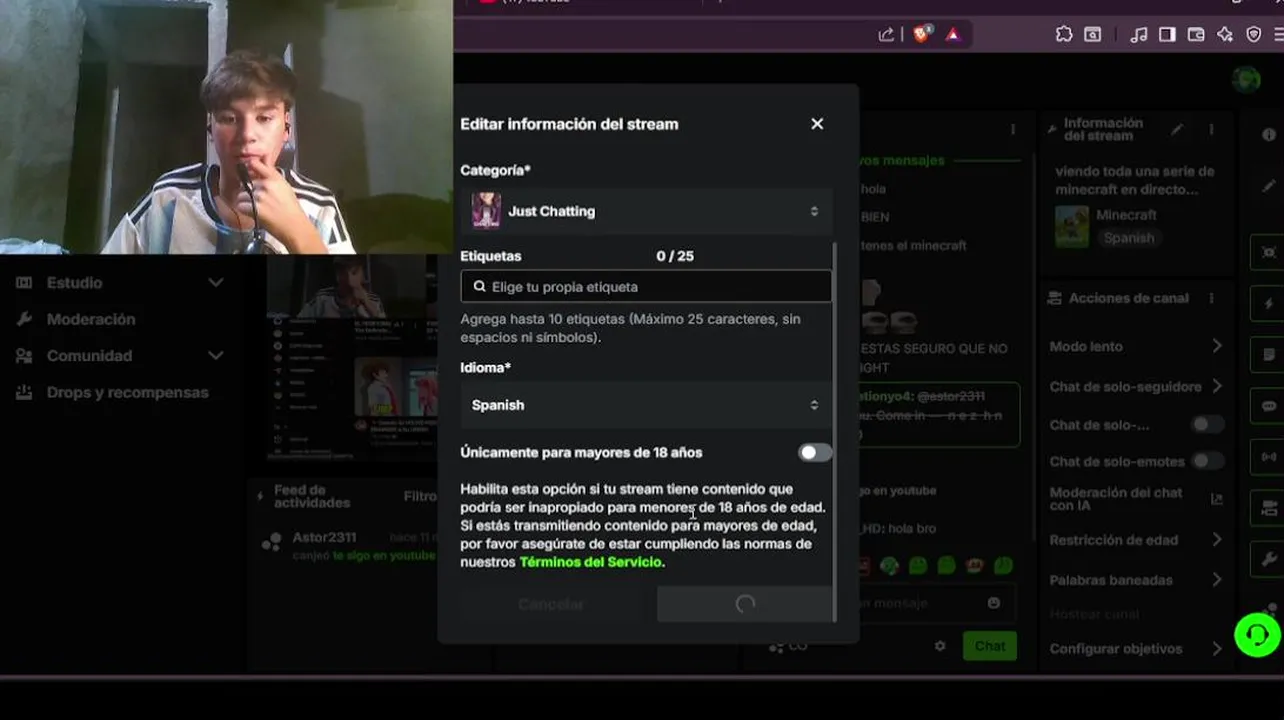Click the dialog's vertical scrollbar
1284x720 pixels.
[835, 430]
